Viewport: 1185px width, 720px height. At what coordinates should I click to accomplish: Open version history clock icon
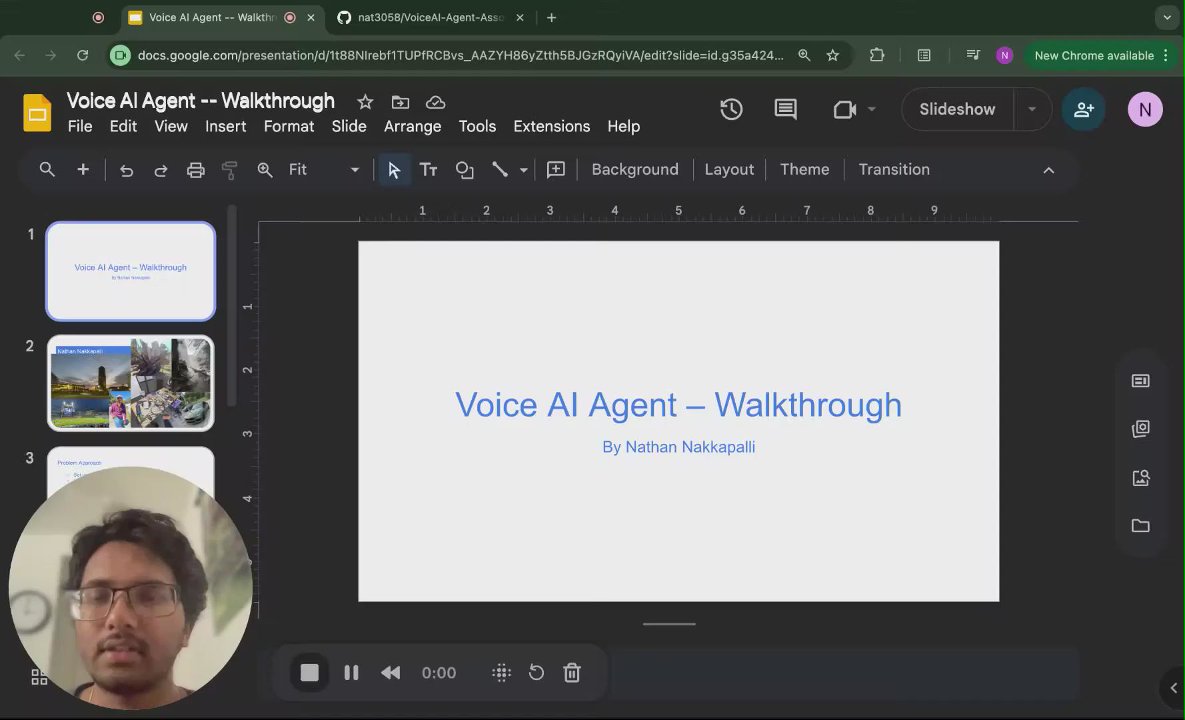click(731, 110)
